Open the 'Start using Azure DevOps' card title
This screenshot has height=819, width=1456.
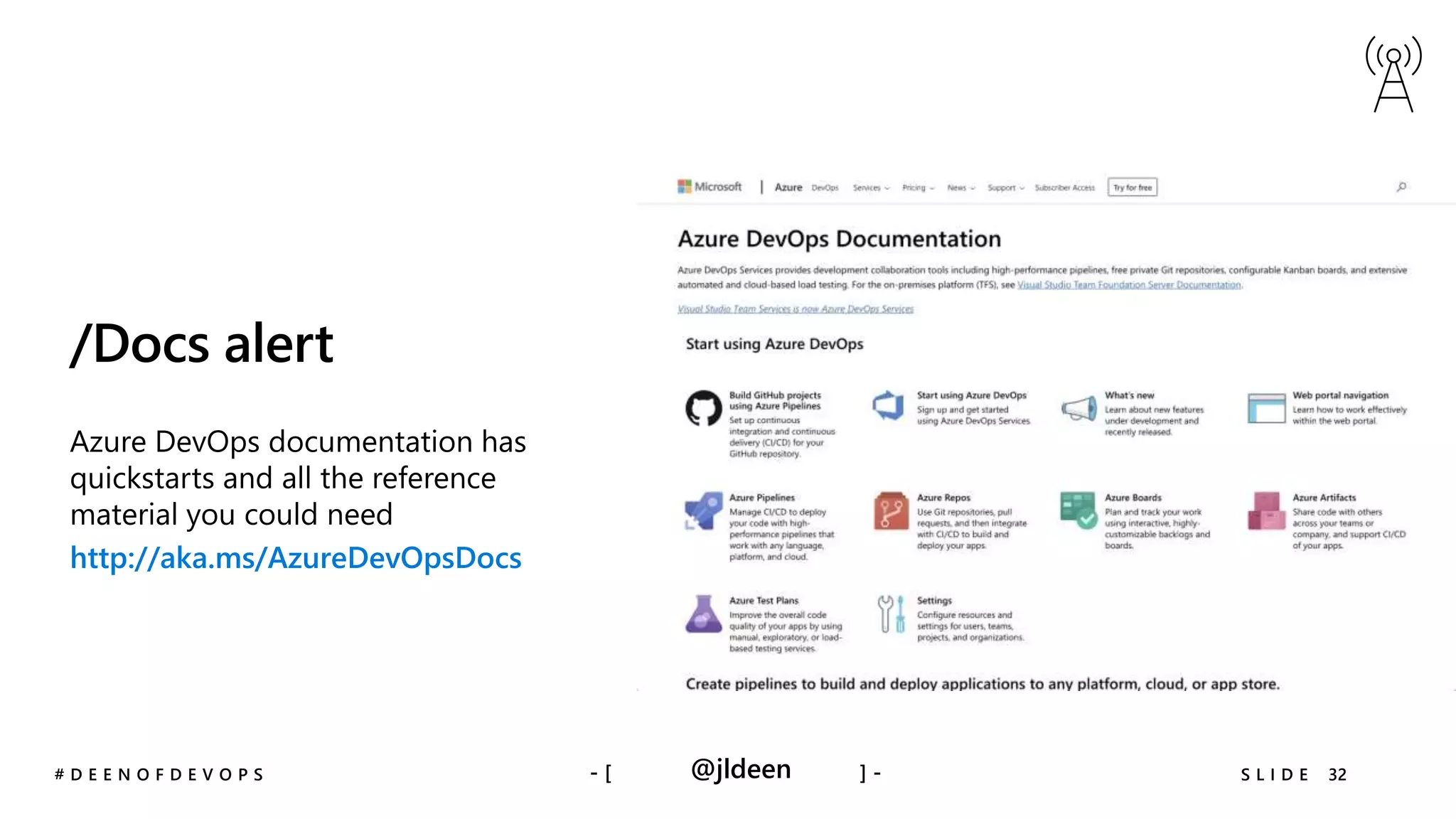click(971, 395)
